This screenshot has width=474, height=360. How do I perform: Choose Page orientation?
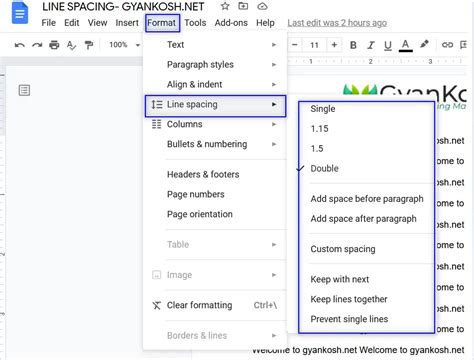point(215,214)
